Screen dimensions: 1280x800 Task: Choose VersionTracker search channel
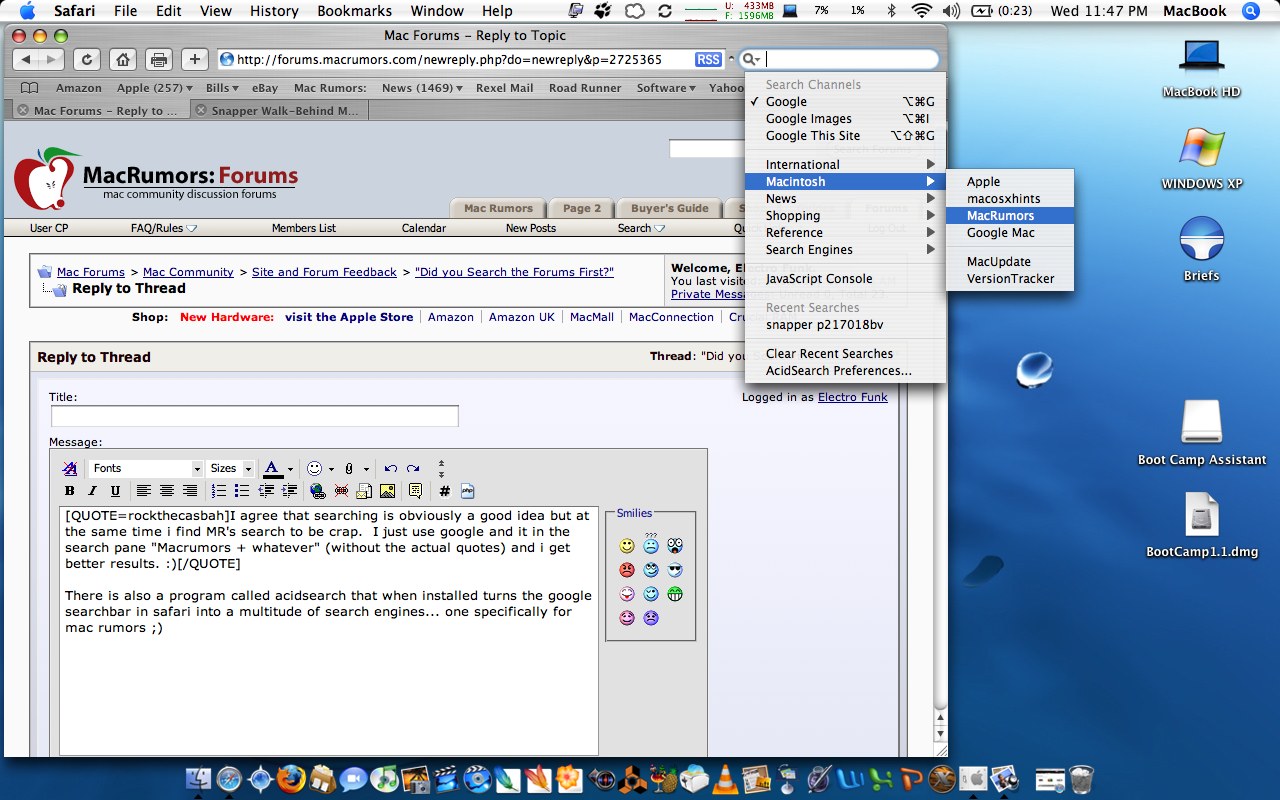[x=1010, y=279]
